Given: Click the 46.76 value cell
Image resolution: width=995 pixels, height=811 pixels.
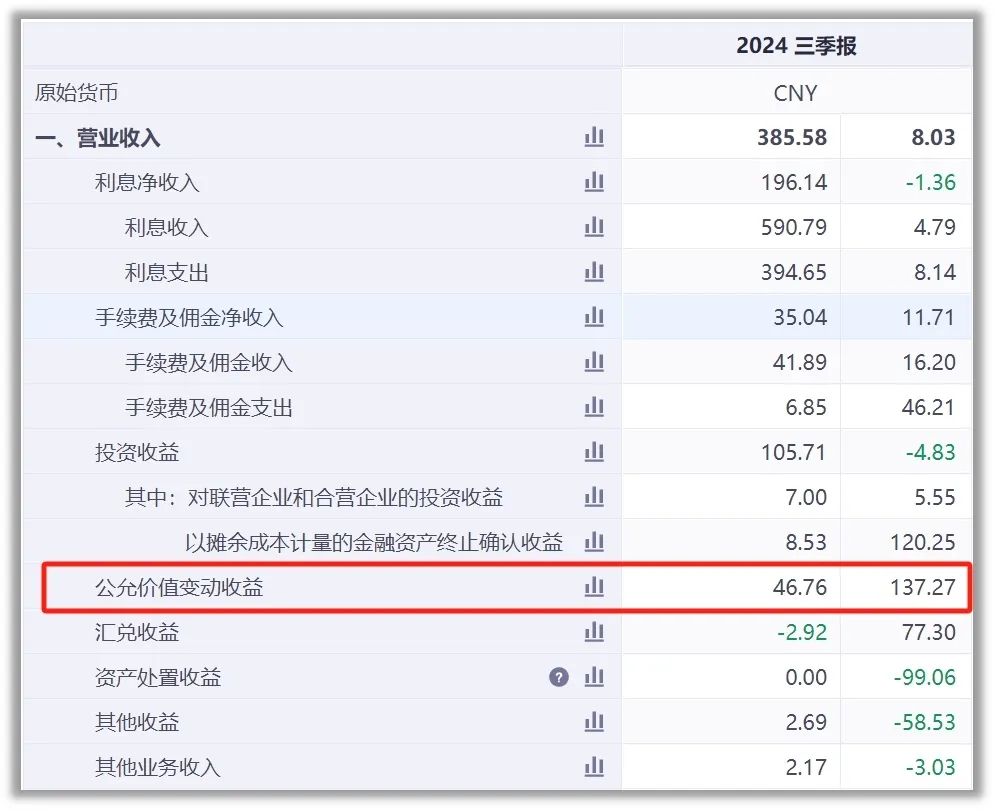Looking at the screenshot, I should (x=799, y=587).
